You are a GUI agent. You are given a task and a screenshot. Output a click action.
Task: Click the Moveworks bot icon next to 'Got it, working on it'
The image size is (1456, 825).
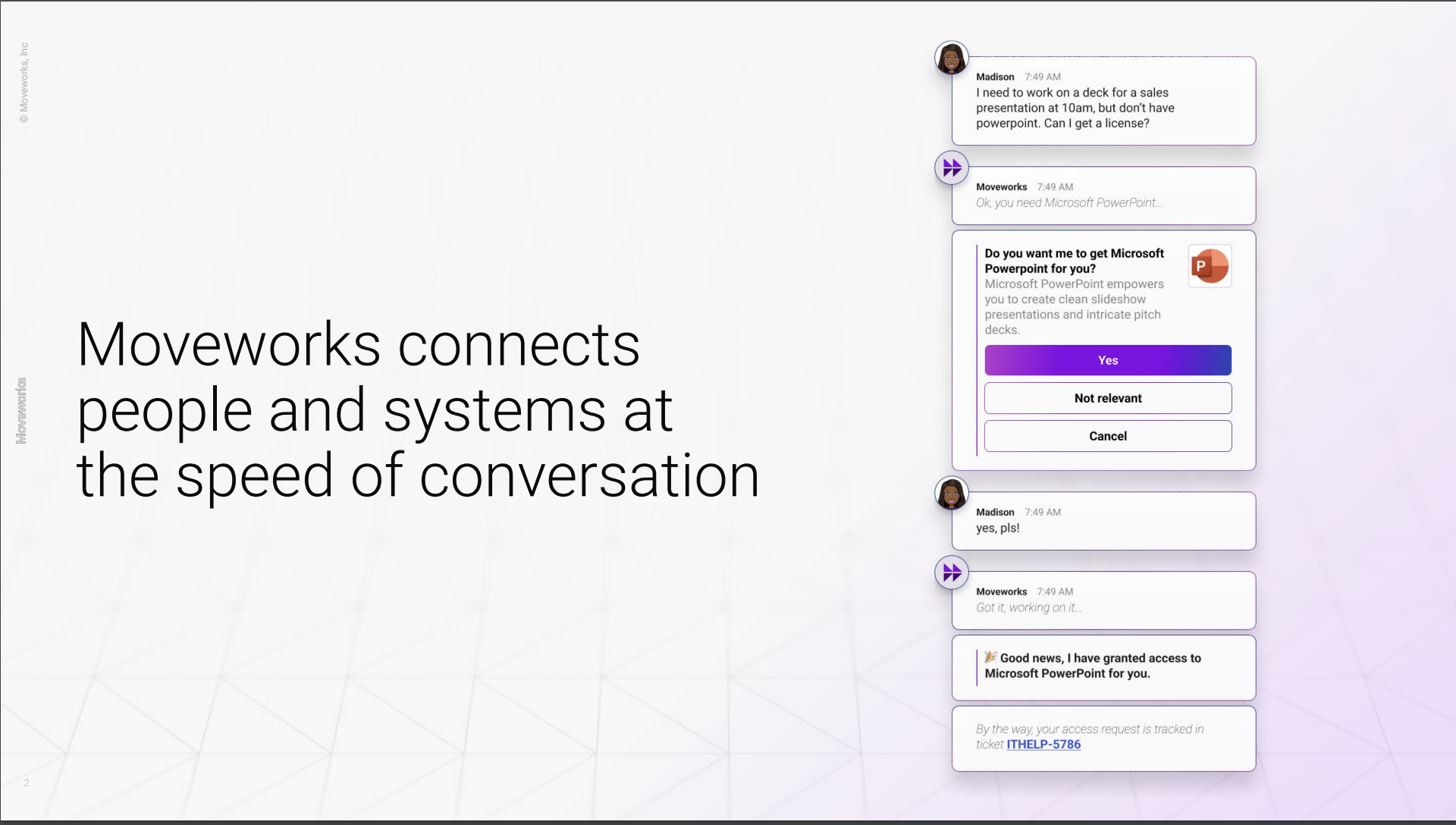952,573
